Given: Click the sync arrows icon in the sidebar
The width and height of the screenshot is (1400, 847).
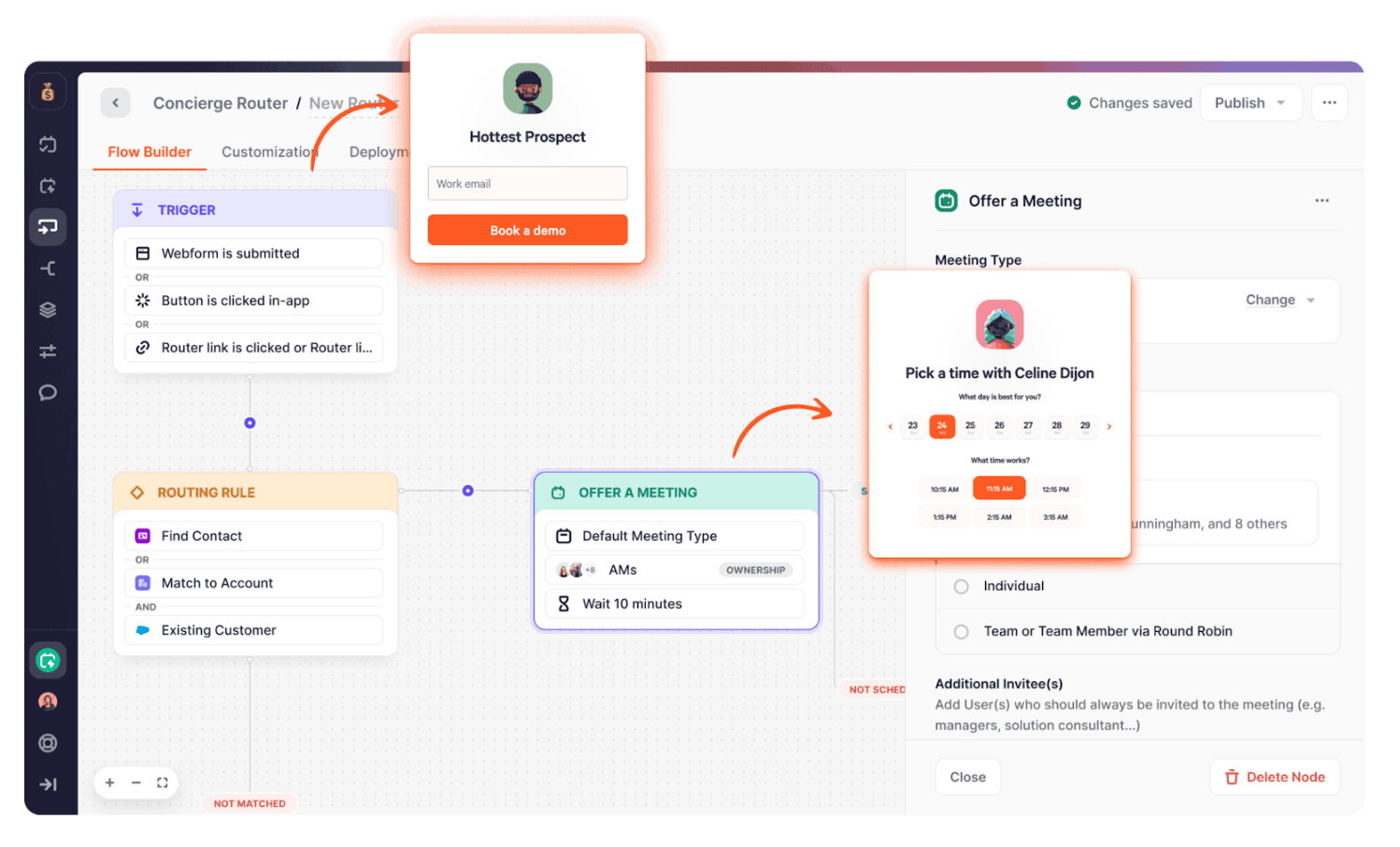Looking at the screenshot, I should (x=48, y=144).
